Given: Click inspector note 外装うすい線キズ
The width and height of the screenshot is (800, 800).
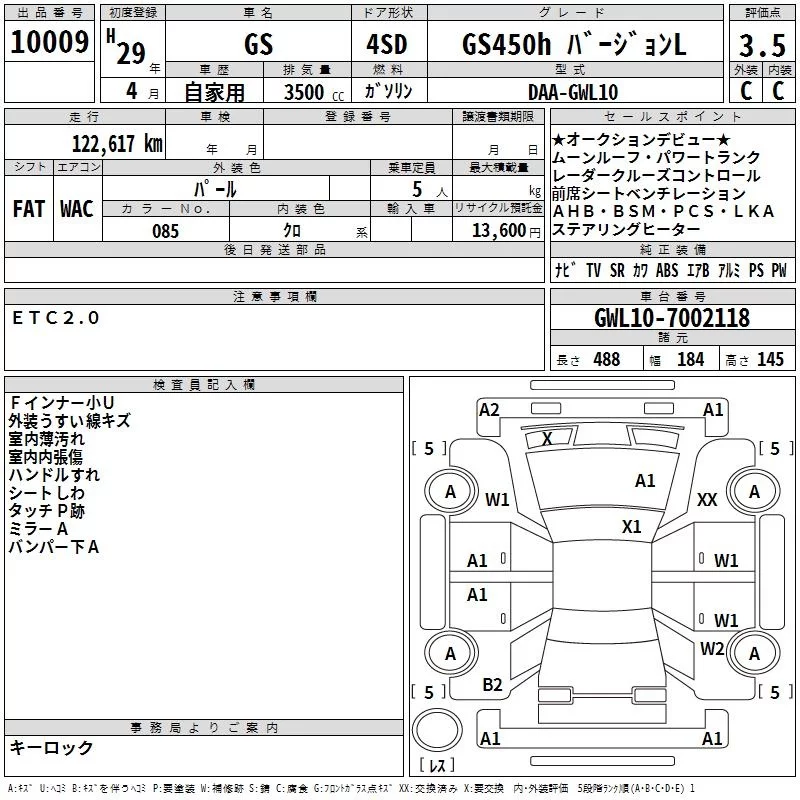Looking at the screenshot, I should [69, 421].
